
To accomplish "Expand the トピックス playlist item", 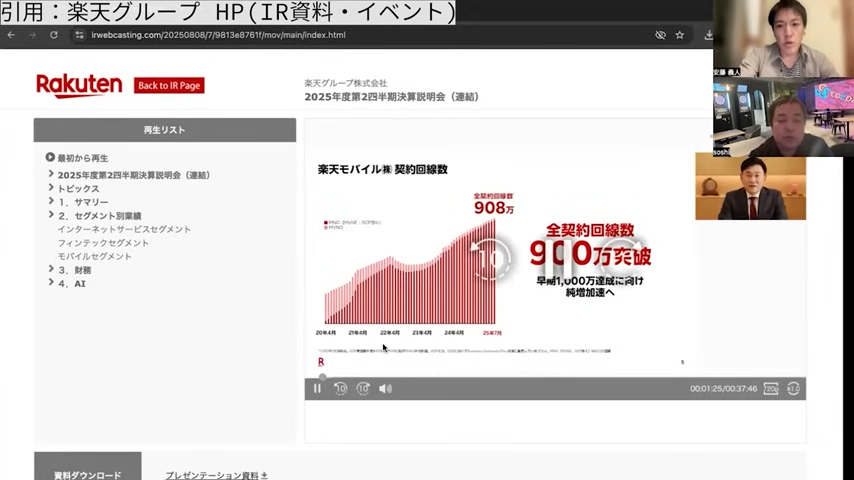I will (x=51, y=188).
